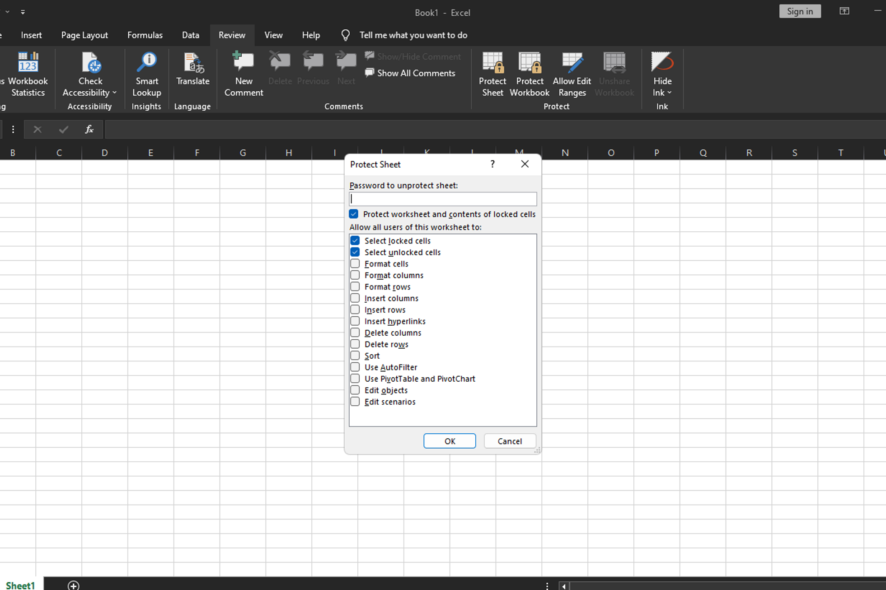Viewport: 886px width, 590px height.
Task: Click Show All Comments
Action: click(x=410, y=73)
